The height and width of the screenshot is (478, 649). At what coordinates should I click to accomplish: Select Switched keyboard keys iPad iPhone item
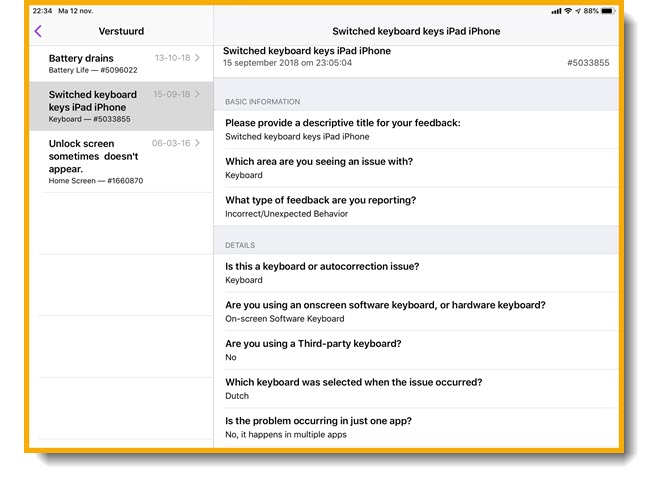click(x=122, y=106)
